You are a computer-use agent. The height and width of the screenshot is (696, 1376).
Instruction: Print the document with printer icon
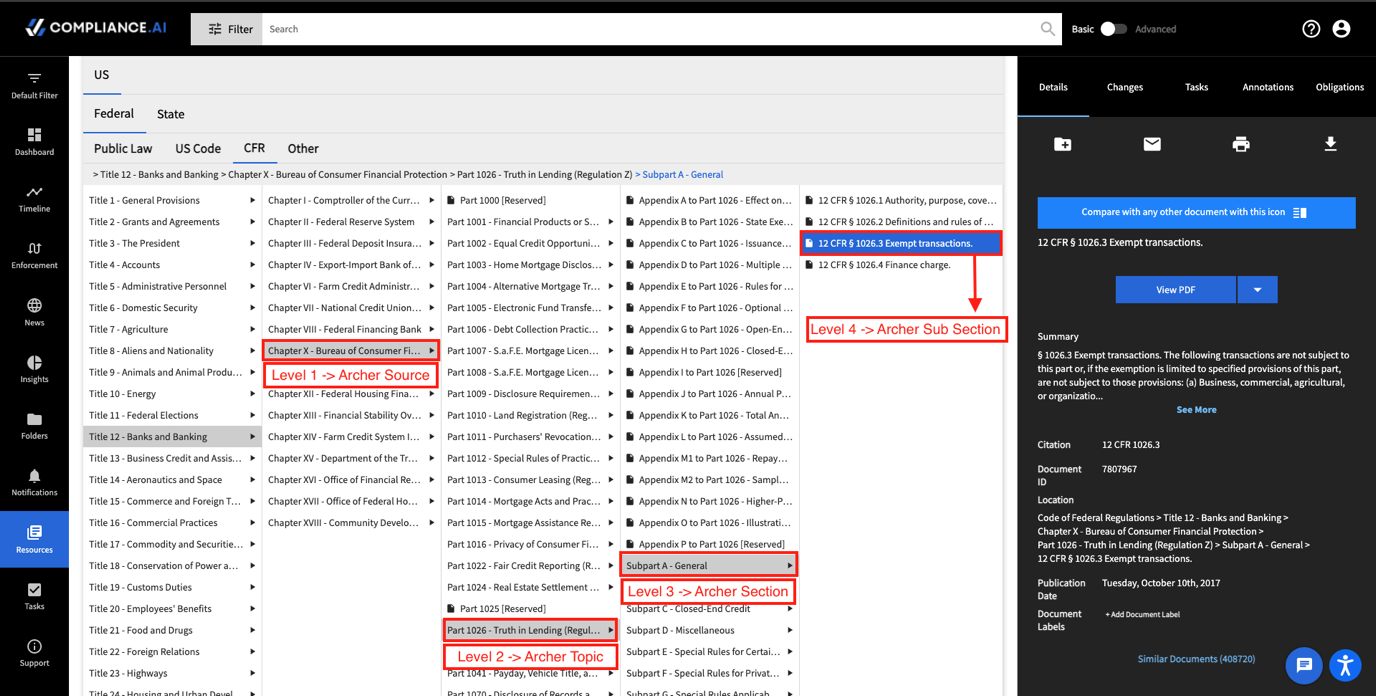1241,144
